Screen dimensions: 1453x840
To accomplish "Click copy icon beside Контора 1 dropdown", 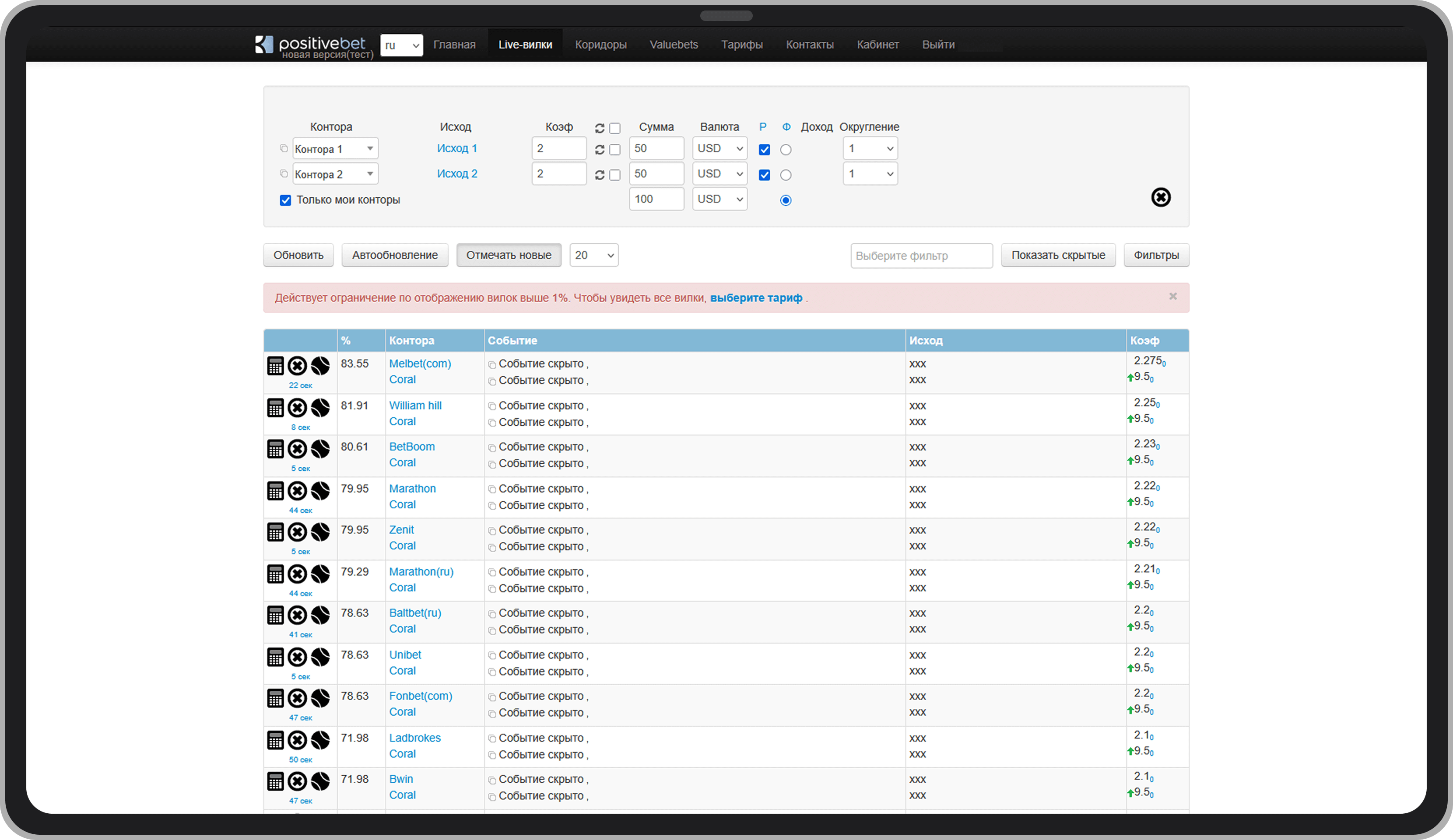I will tap(284, 148).
